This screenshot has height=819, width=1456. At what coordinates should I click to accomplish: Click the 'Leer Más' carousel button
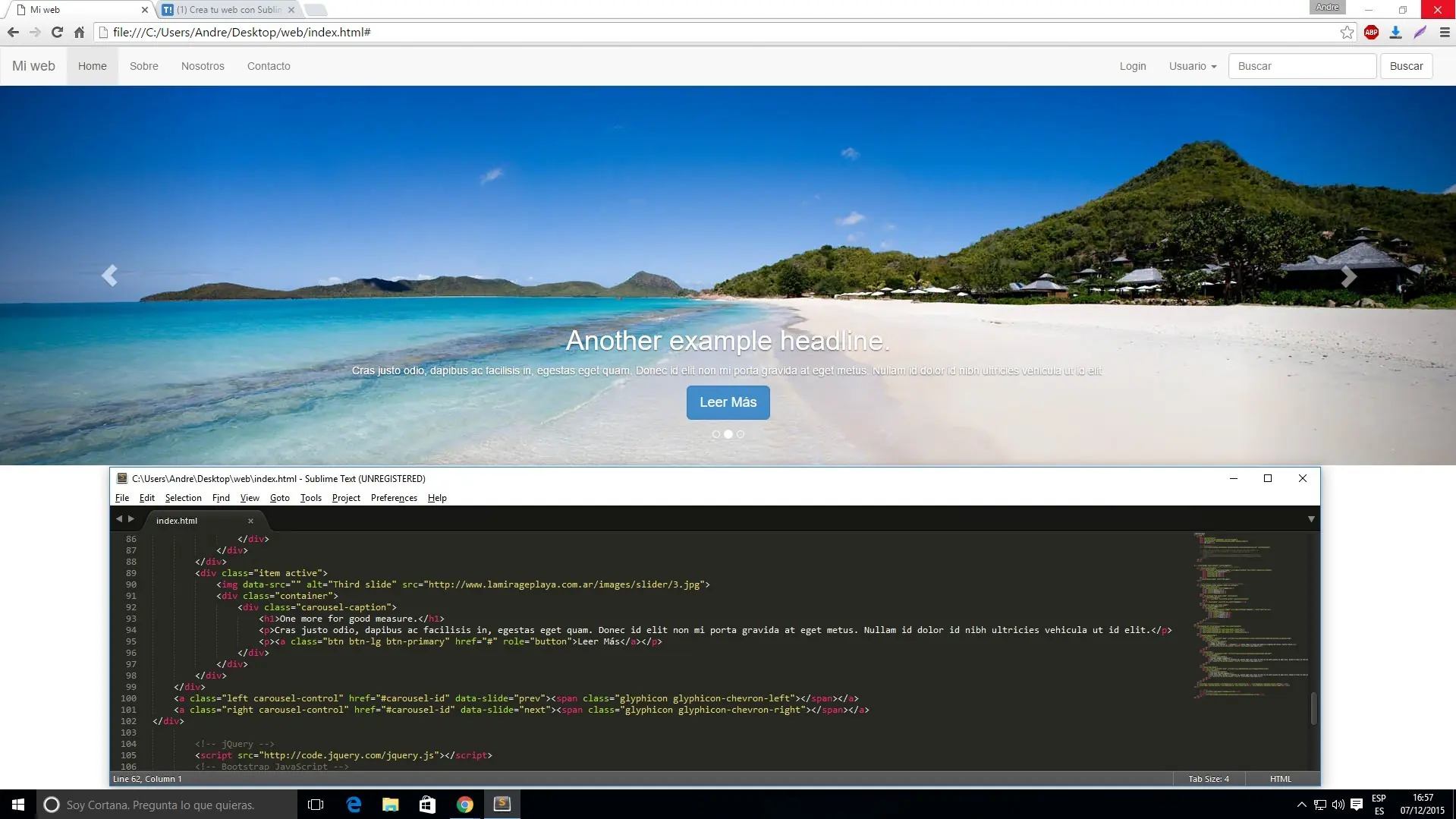pos(728,402)
